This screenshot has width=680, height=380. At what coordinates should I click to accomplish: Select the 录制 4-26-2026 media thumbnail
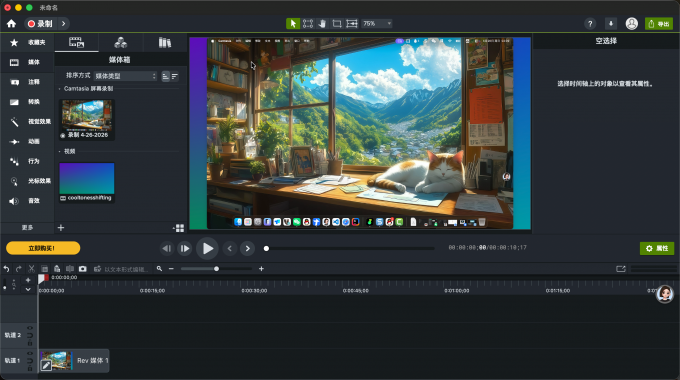87,119
